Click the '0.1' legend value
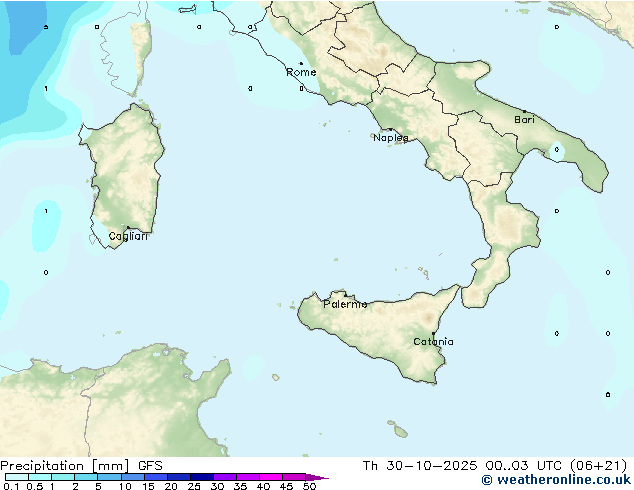This screenshot has width=634, height=490. click(11, 486)
